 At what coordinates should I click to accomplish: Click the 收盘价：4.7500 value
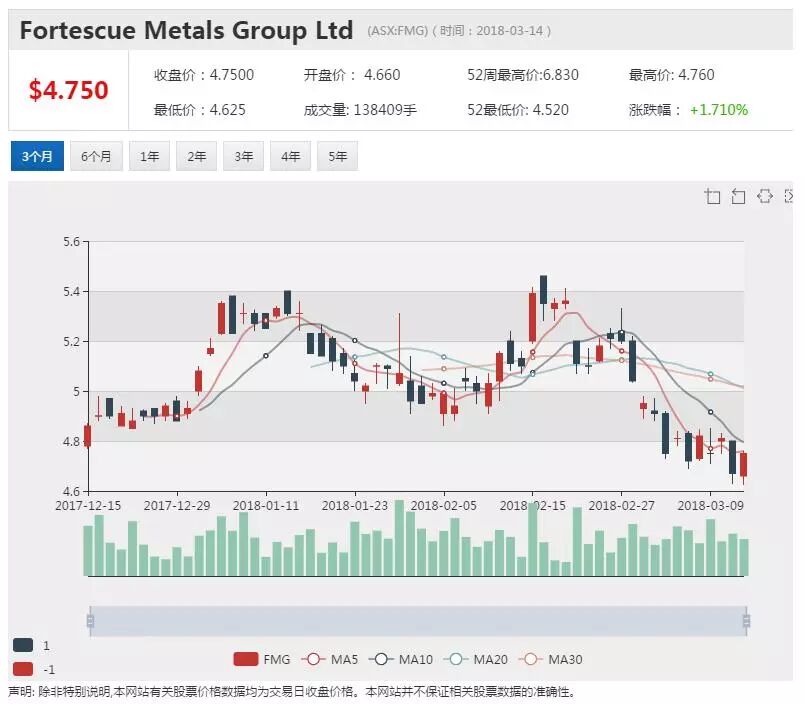(204, 75)
